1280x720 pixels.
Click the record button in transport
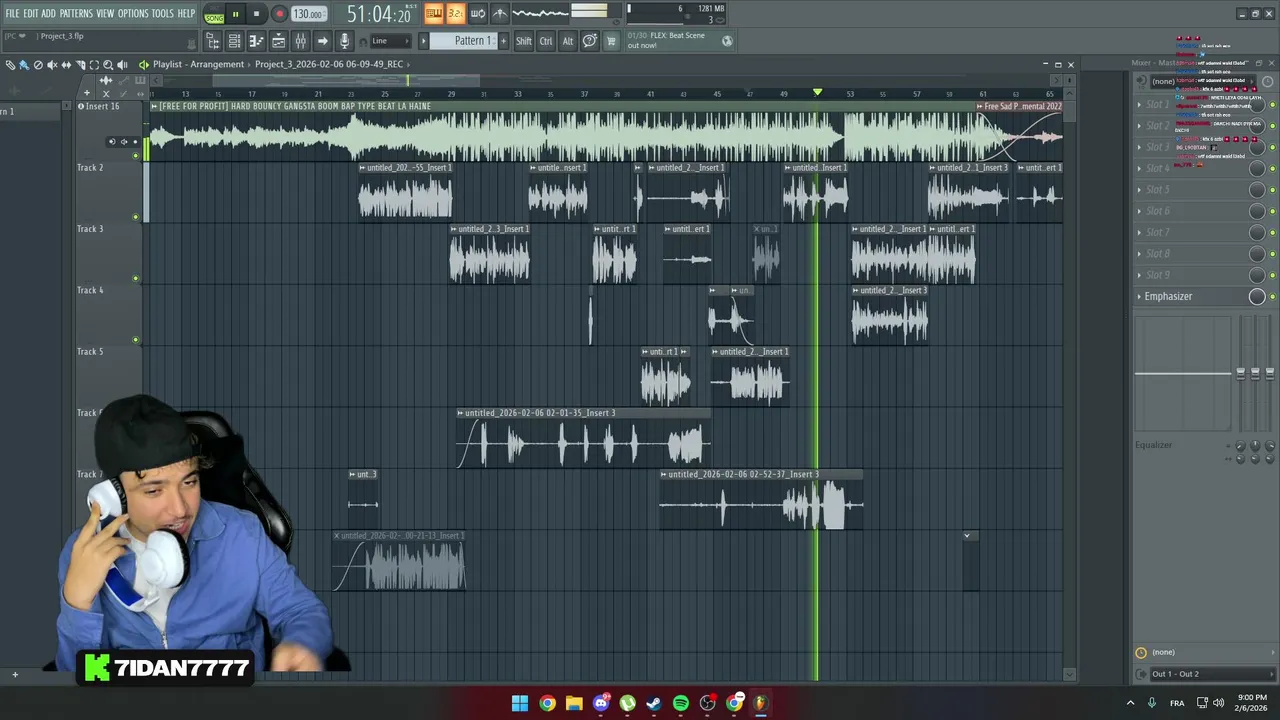coord(279,14)
